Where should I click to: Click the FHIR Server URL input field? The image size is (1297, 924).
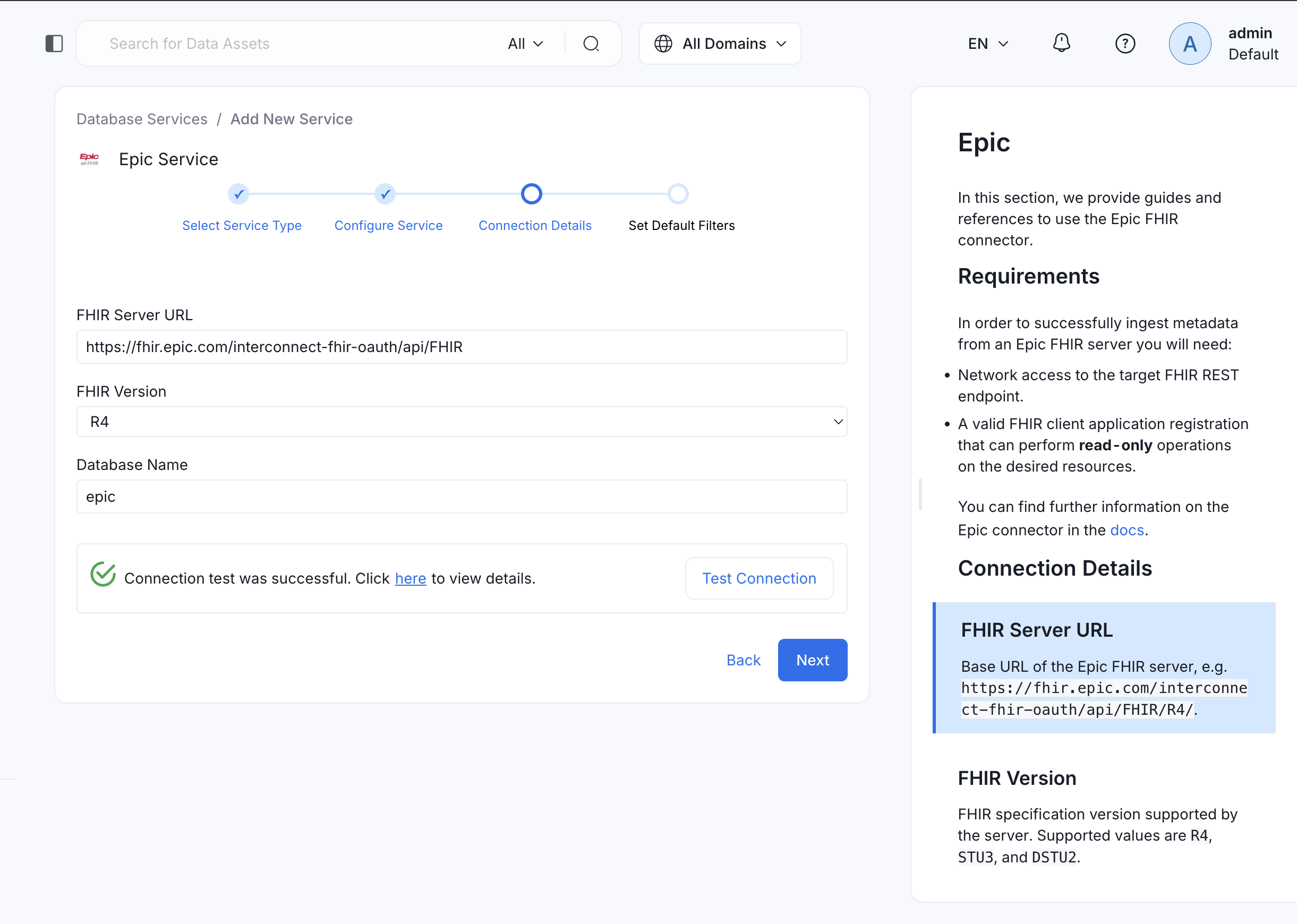(461, 346)
